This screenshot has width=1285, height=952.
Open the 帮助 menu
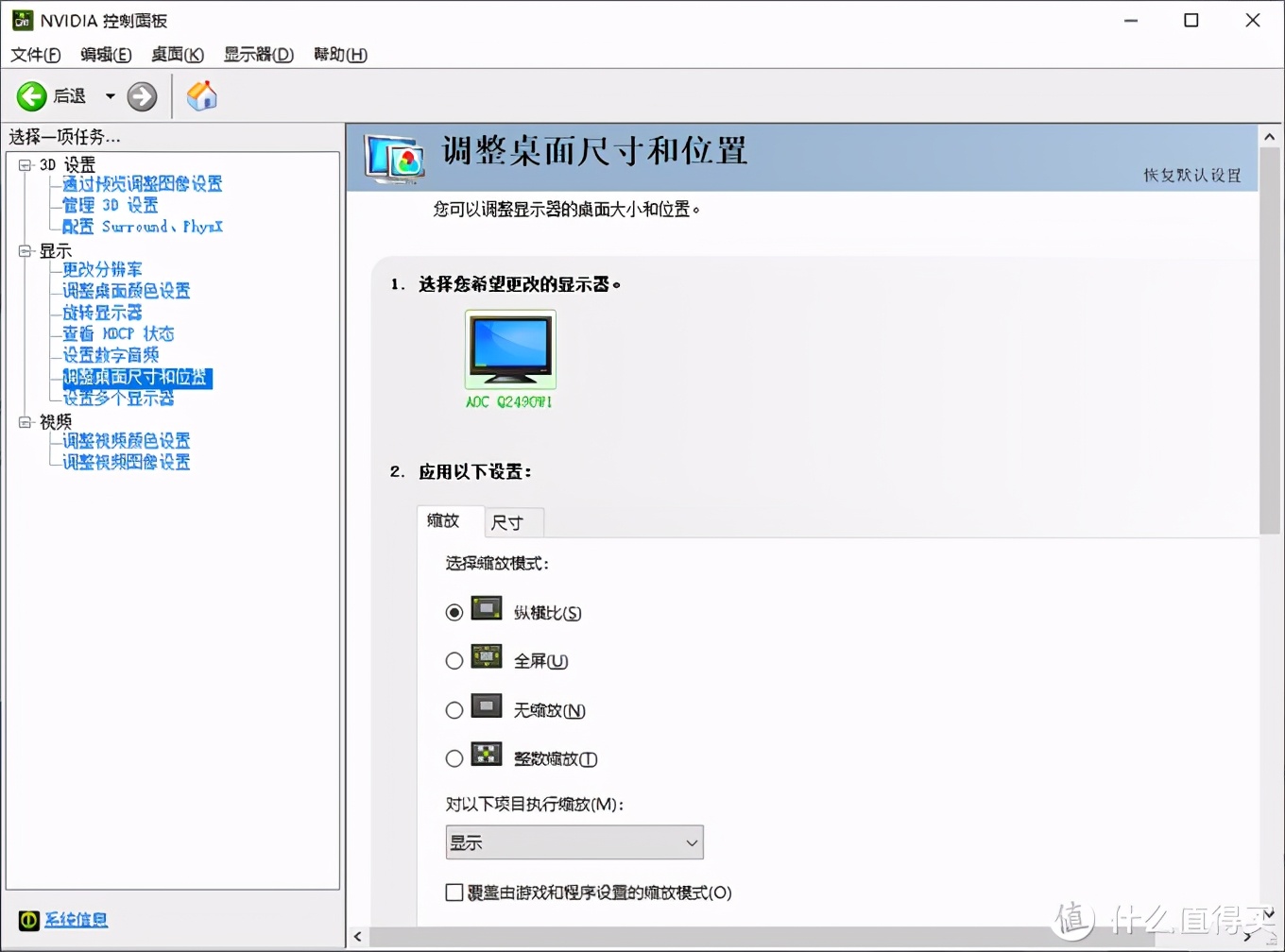tap(339, 55)
